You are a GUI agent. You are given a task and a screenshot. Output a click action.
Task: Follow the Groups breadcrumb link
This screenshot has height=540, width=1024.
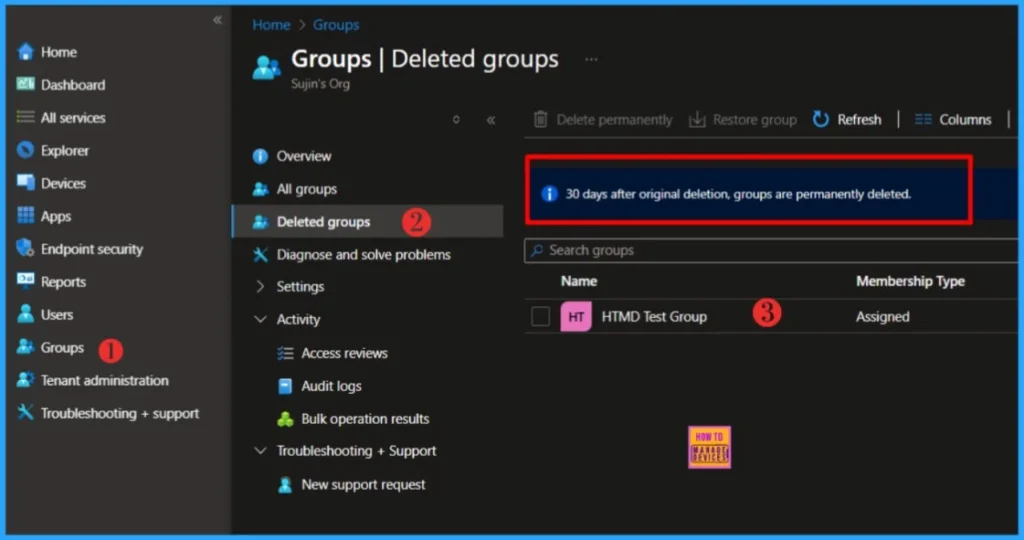point(336,25)
